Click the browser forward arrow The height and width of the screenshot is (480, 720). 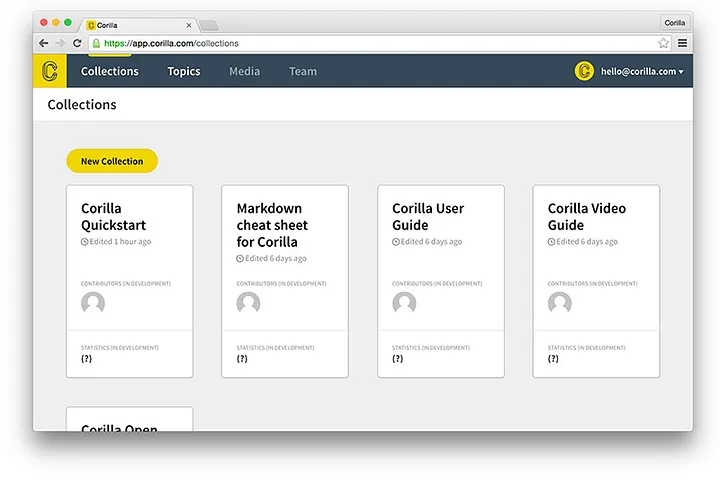point(60,43)
